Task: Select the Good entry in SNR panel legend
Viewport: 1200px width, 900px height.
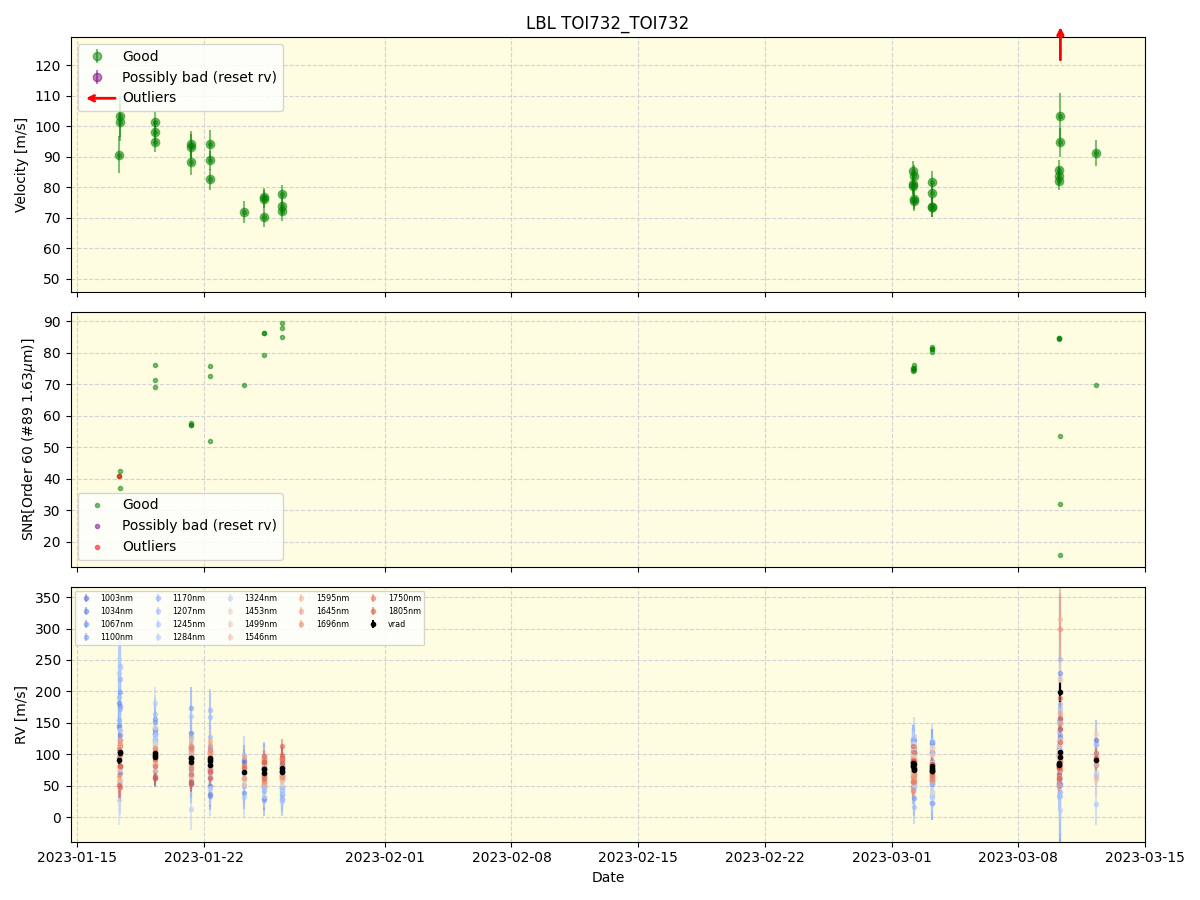Action: pos(140,504)
